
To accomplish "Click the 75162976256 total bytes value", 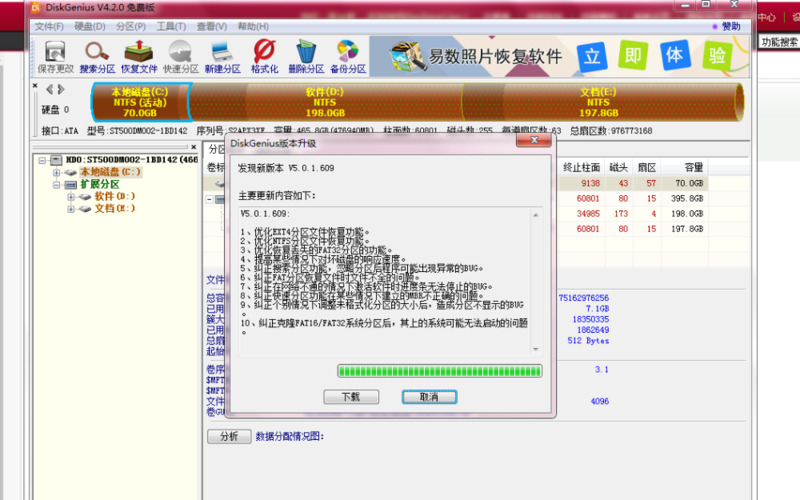I will [x=584, y=298].
